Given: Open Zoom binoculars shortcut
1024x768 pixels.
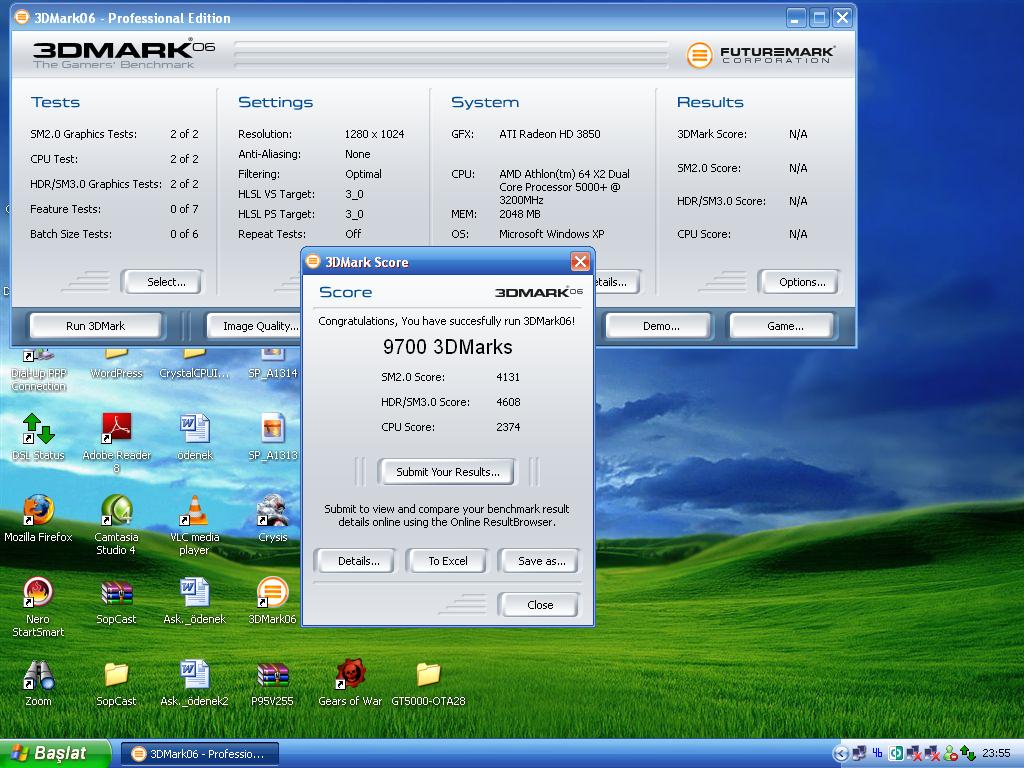Looking at the screenshot, I should click(x=38, y=682).
